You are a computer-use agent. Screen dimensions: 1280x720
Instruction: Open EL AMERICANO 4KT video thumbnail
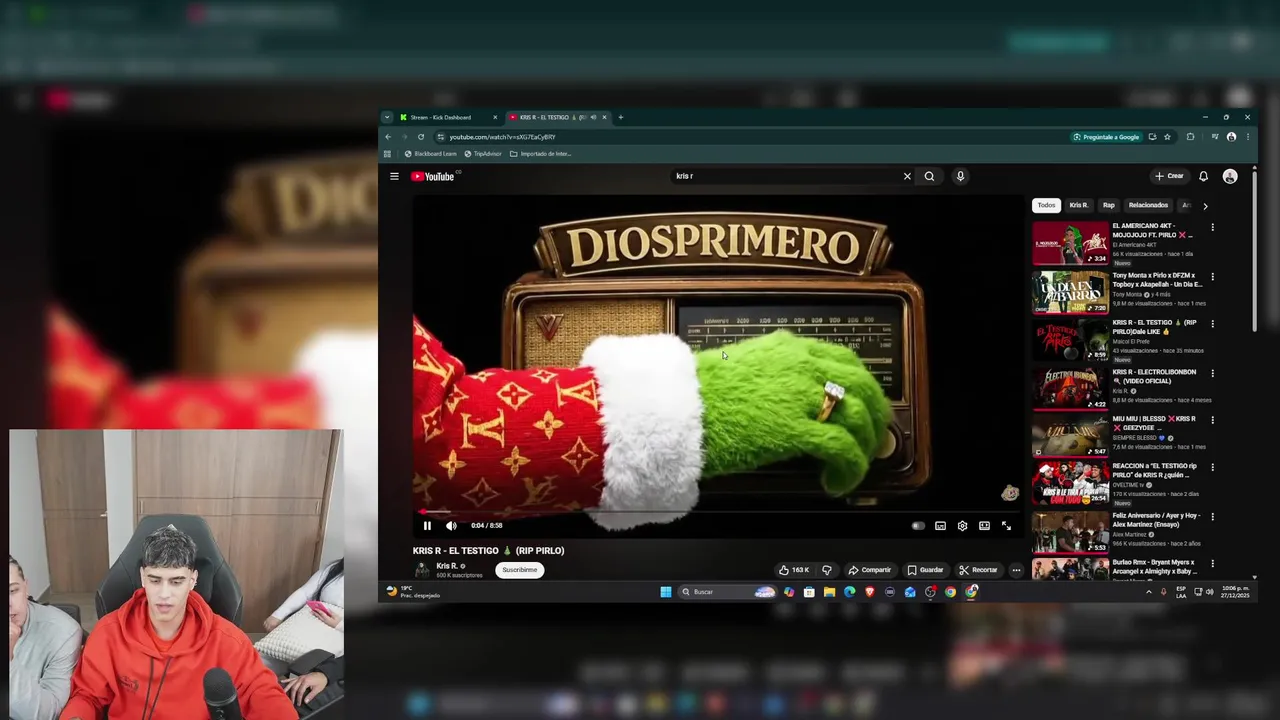coord(1070,243)
